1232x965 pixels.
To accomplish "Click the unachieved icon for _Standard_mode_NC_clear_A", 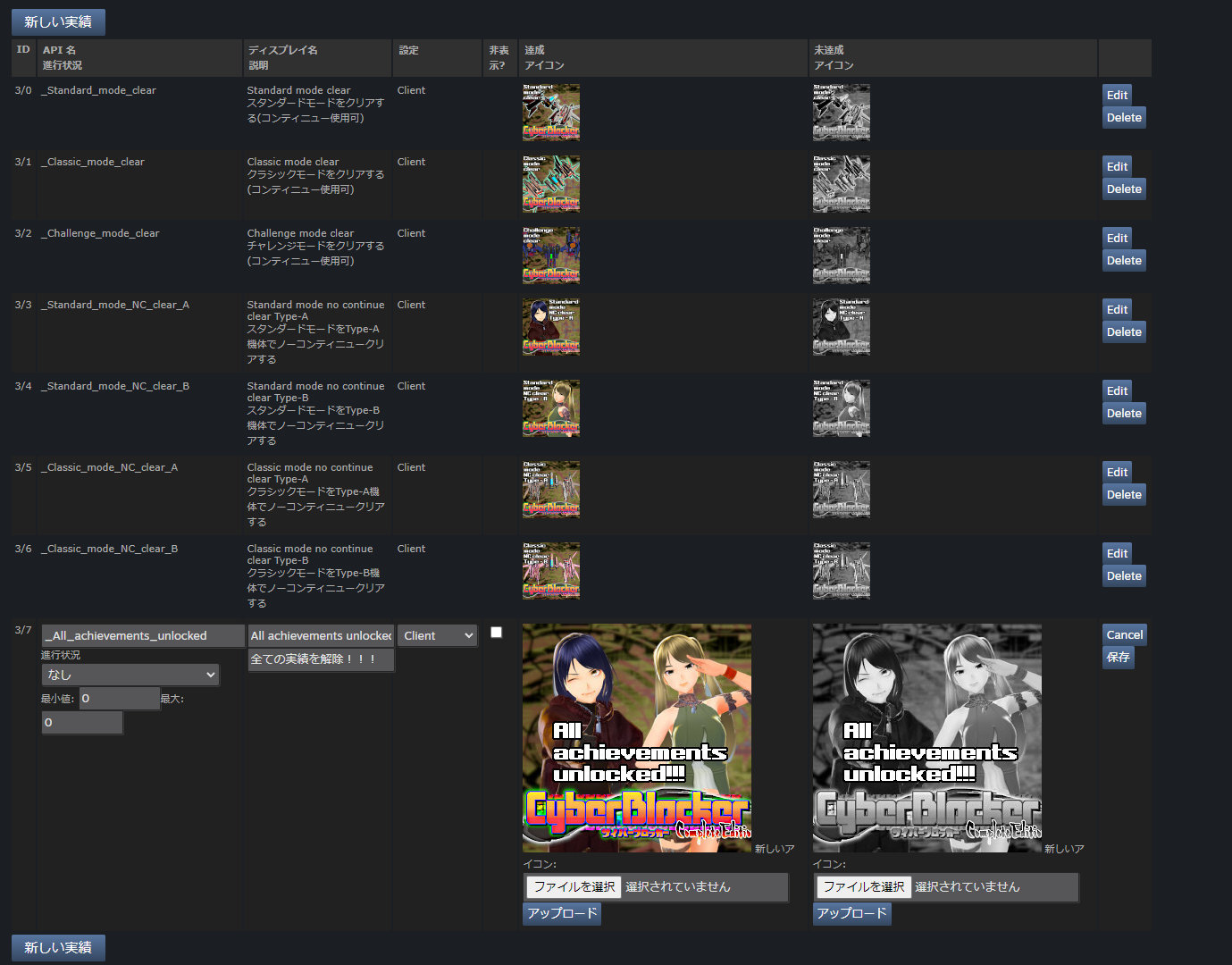I will 842,327.
